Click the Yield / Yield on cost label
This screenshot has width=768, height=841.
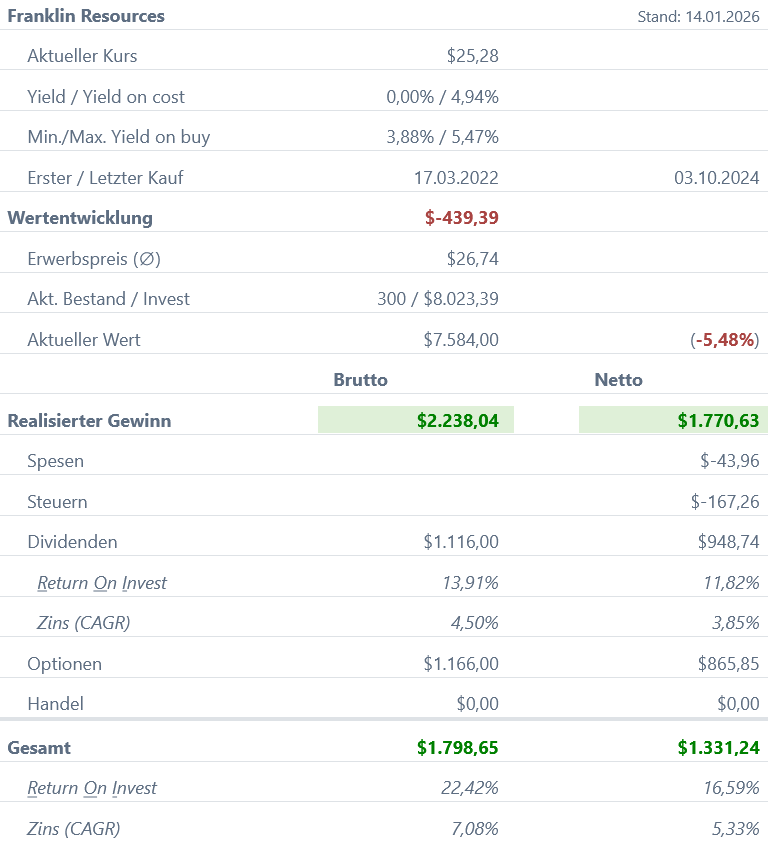tap(106, 97)
